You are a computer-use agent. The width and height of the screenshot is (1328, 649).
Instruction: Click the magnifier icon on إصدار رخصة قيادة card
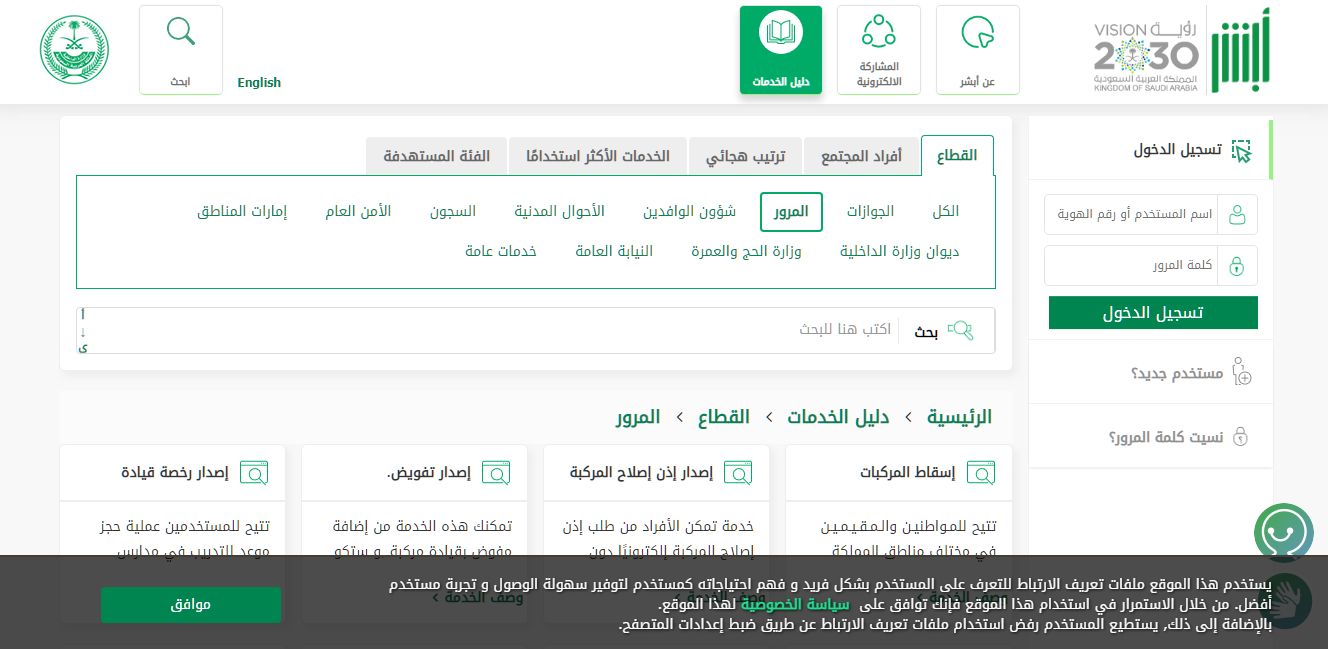coord(254,472)
